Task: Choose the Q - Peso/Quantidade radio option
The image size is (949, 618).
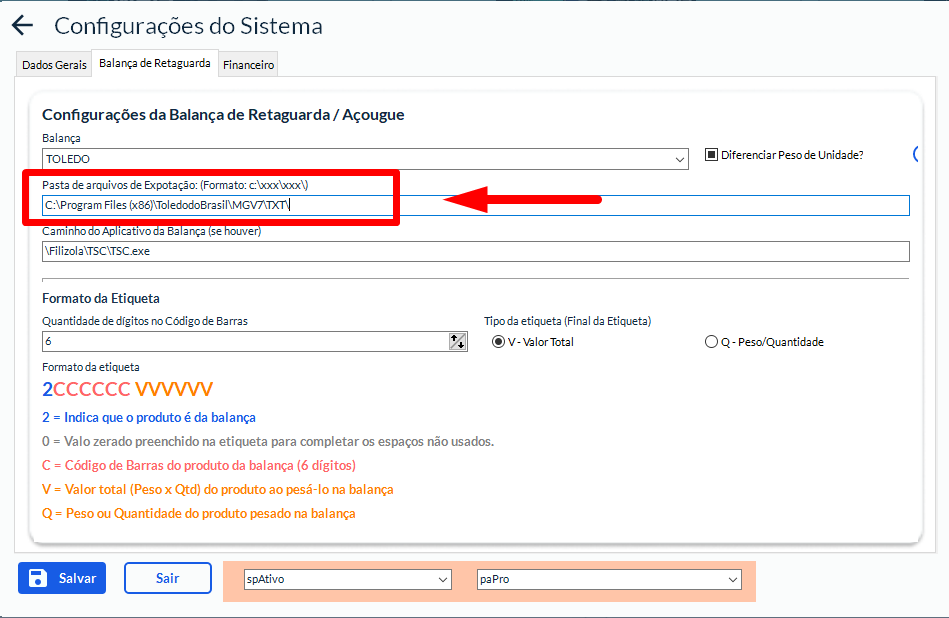Action: click(711, 342)
